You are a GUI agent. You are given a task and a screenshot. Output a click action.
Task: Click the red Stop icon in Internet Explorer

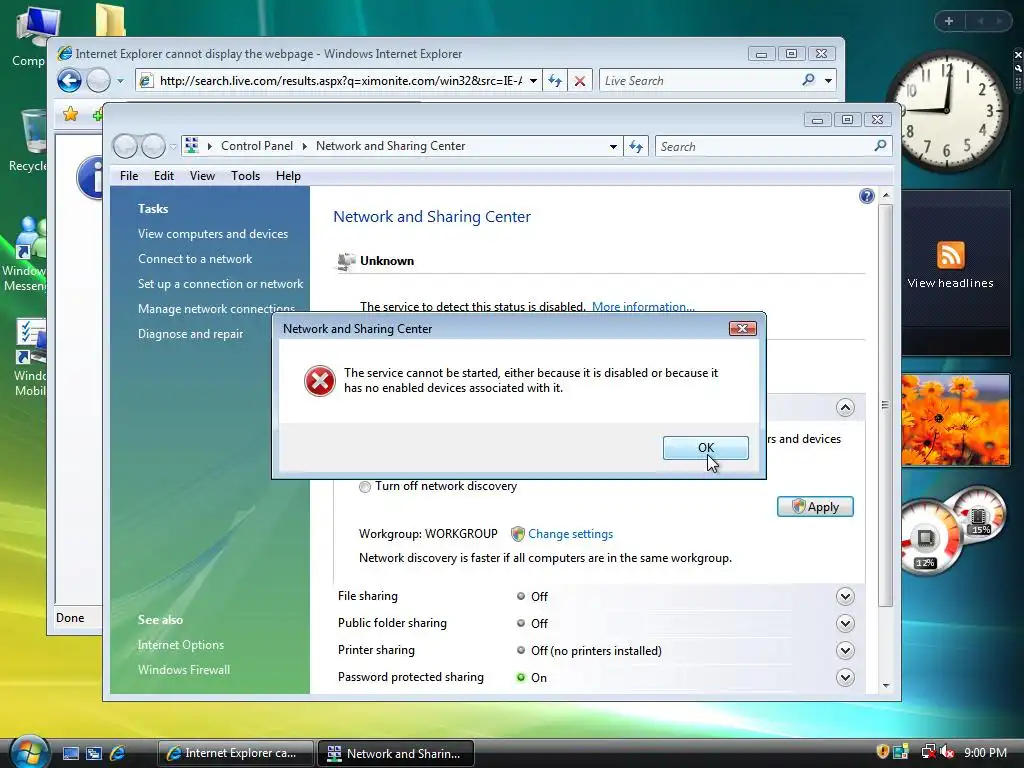[x=579, y=81]
